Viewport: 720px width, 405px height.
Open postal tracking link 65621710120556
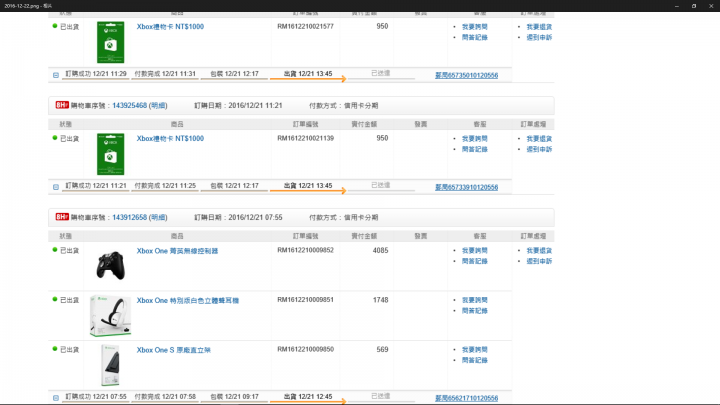point(467,398)
